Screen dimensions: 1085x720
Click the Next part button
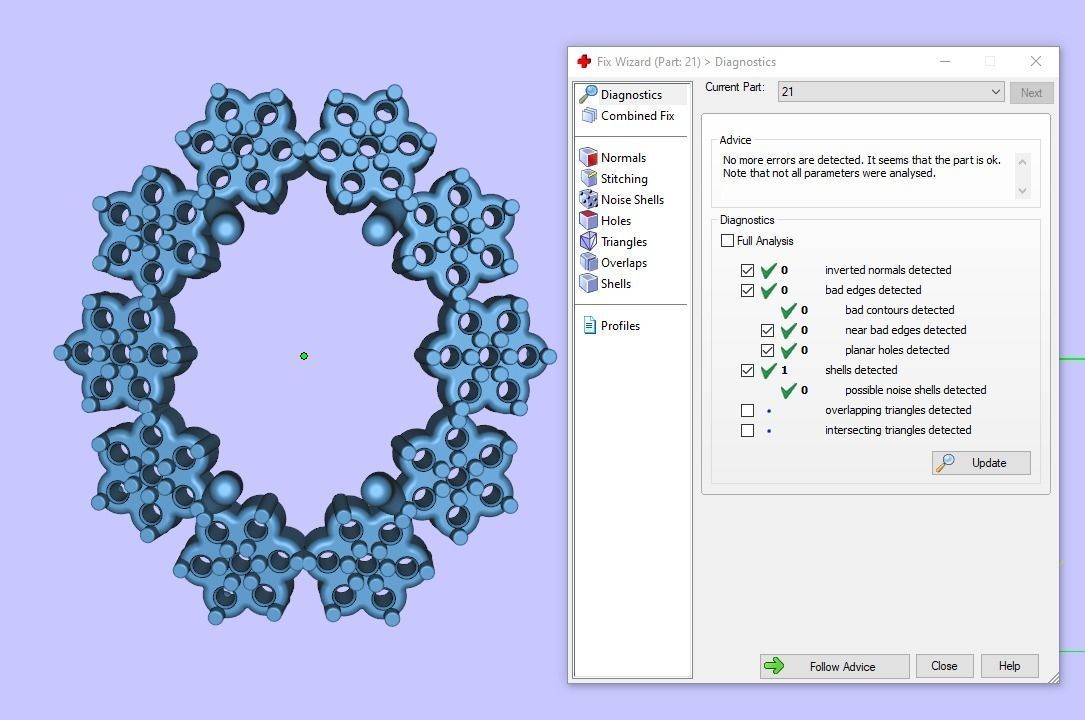[1031, 93]
